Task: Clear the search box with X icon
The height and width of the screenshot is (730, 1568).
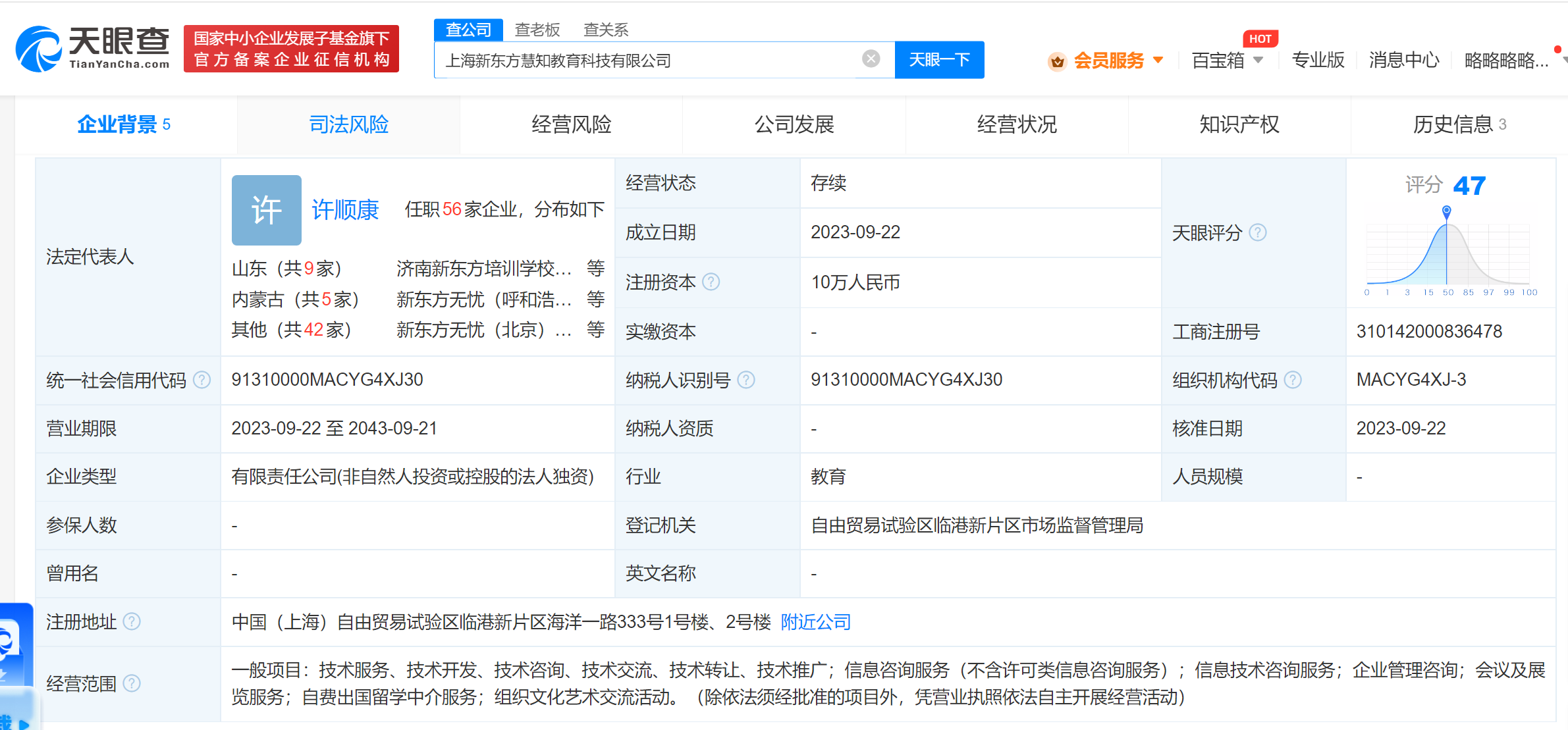Action: click(871, 59)
